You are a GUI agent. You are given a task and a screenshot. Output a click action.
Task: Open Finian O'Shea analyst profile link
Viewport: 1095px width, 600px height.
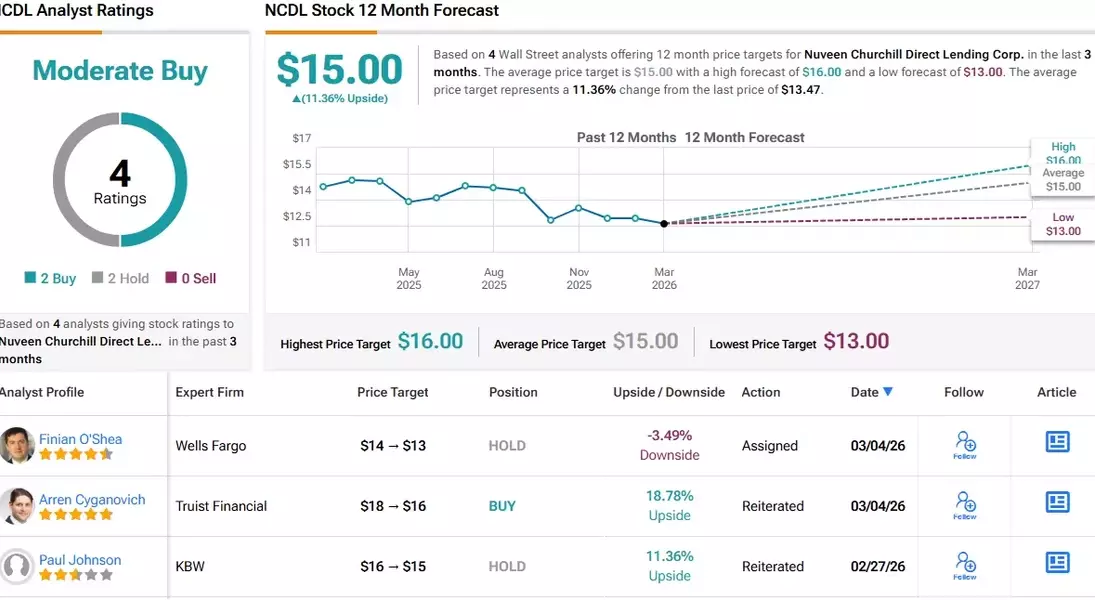[79, 439]
